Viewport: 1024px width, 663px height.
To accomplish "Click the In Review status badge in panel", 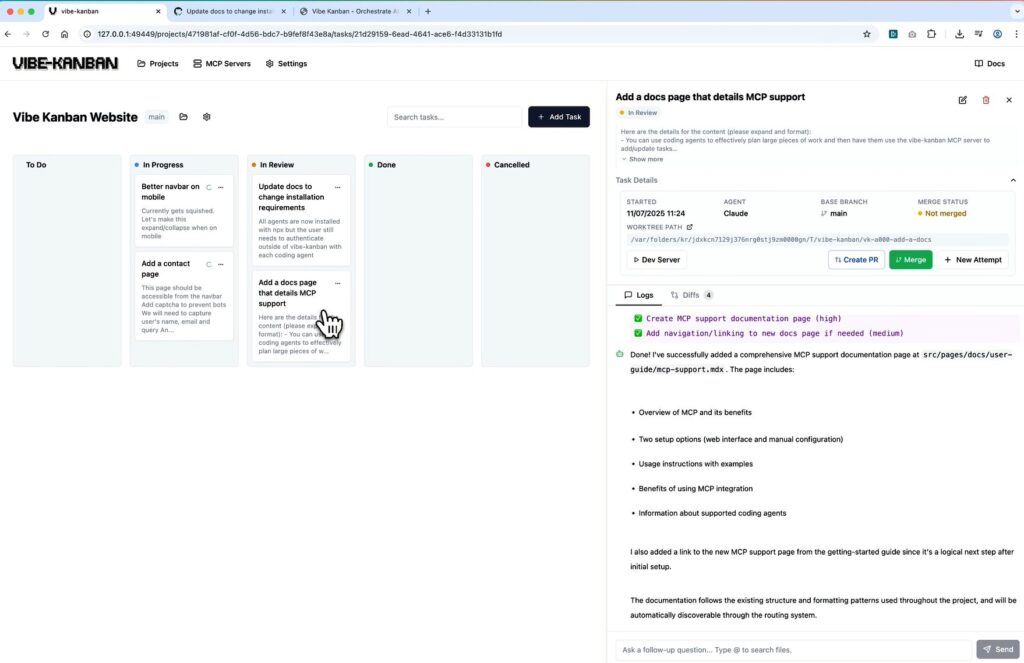I will tap(638, 113).
